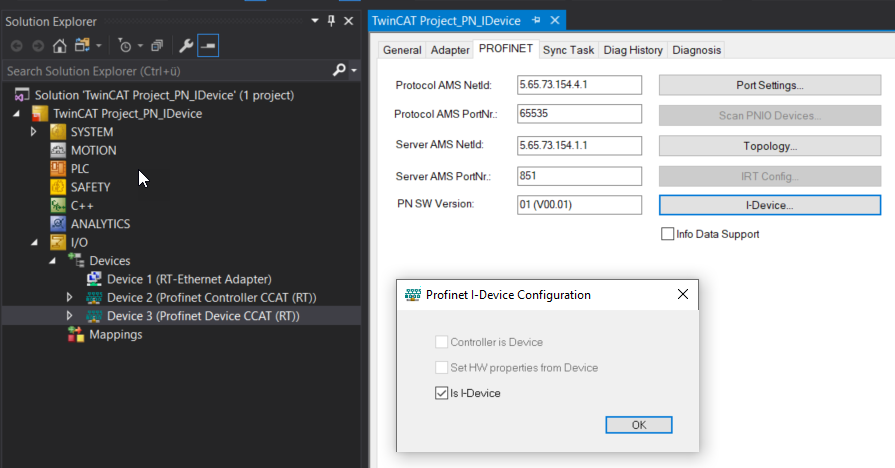Click the Profinet Device CCAT device icon
The height and width of the screenshot is (468, 895).
[x=94, y=316]
